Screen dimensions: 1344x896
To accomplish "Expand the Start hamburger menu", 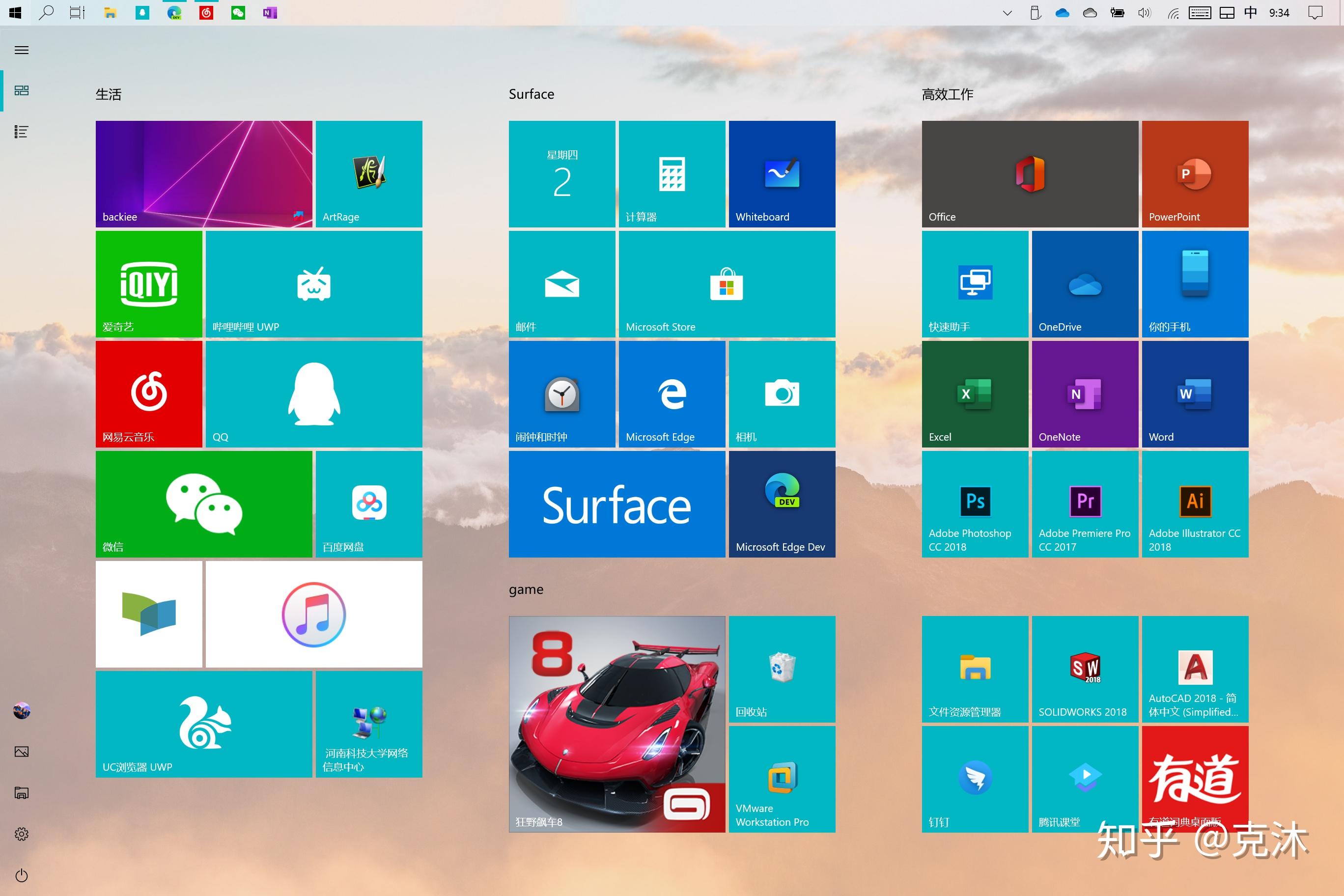I will (22, 50).
